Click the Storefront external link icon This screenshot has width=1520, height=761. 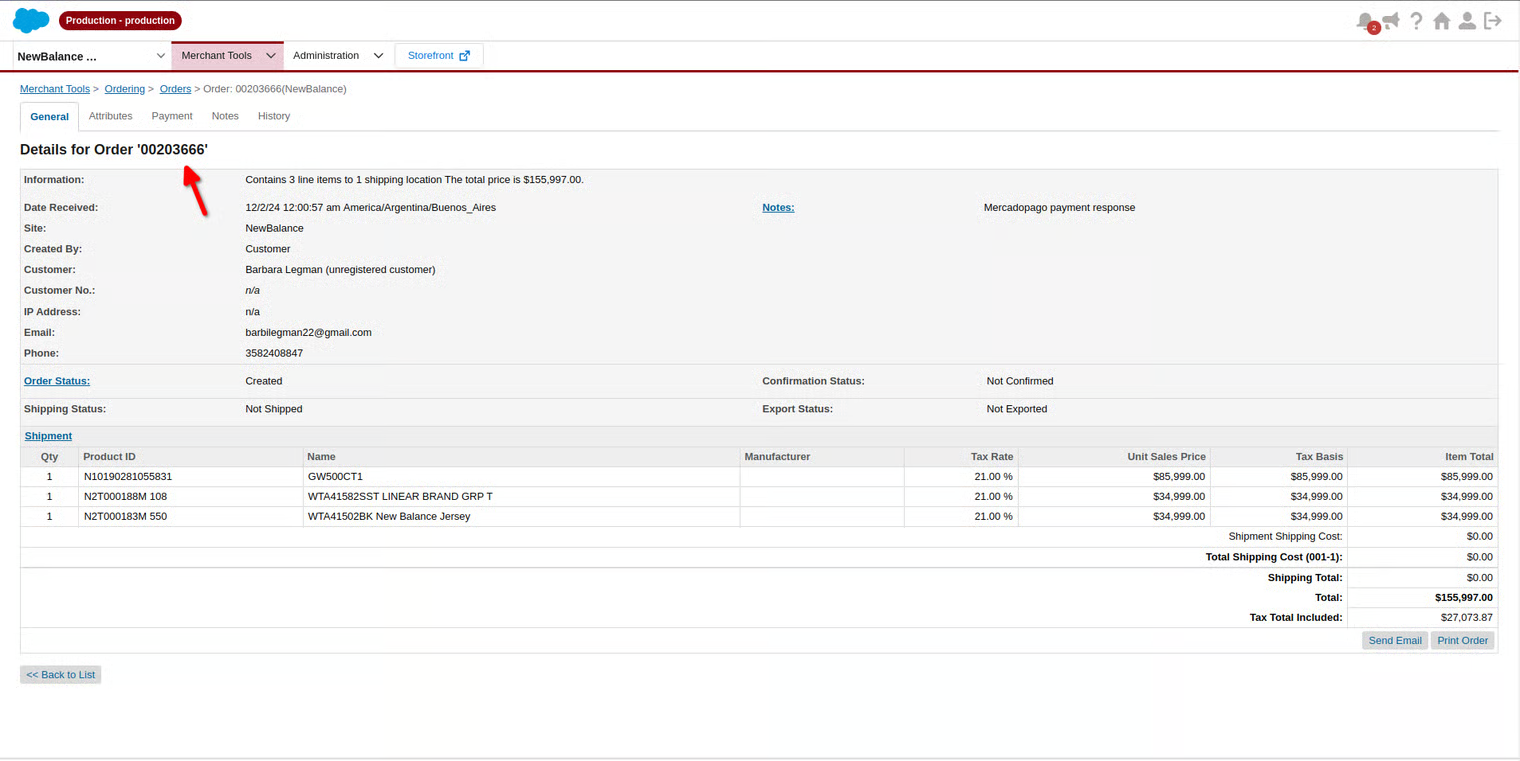point(464,56)
